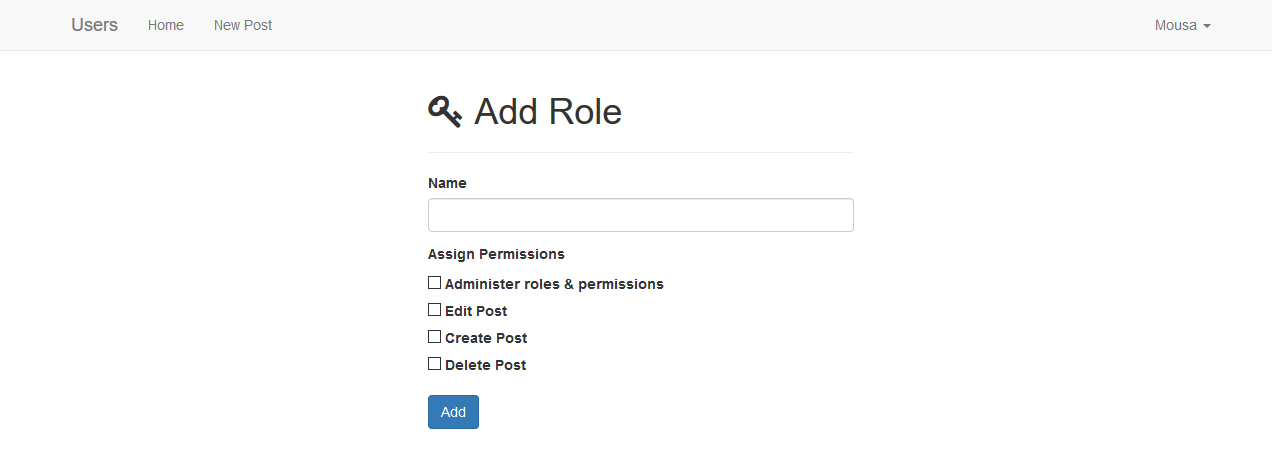Click the Add Role heading text
The width and height of the screenshot is (1272, 454).
548,111
